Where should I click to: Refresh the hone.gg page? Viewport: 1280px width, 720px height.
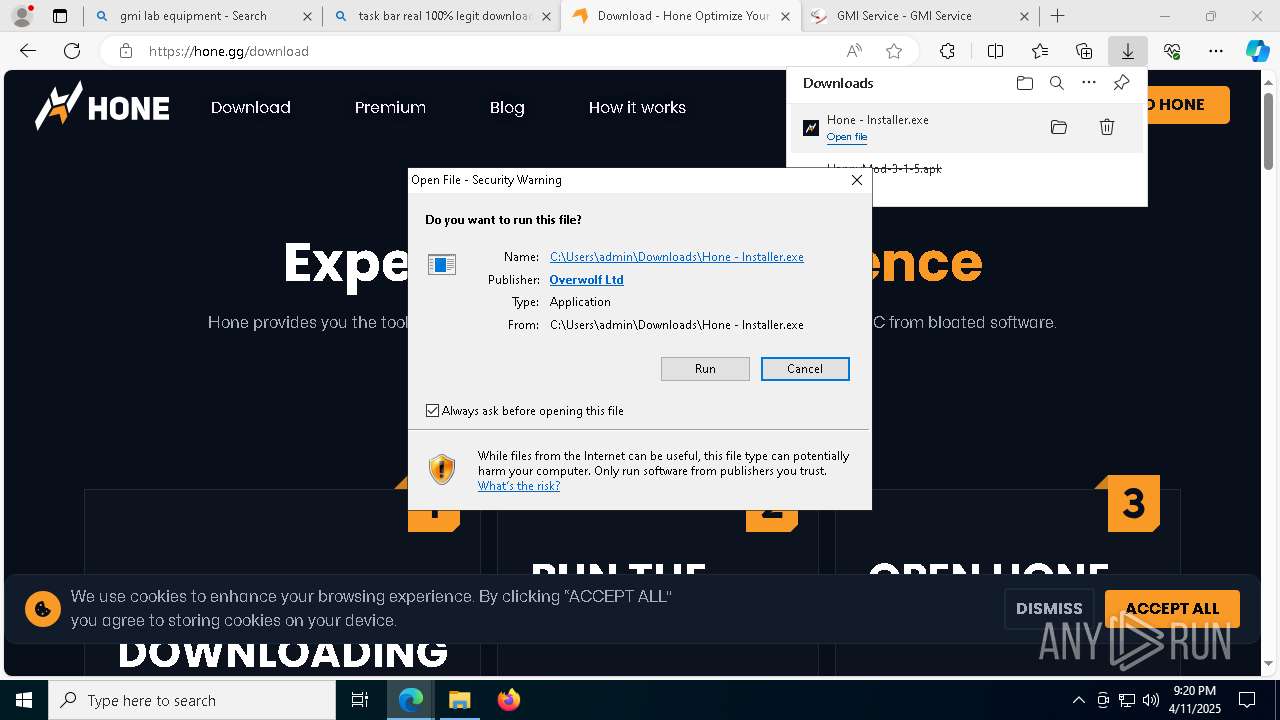(x=72, y=51)
